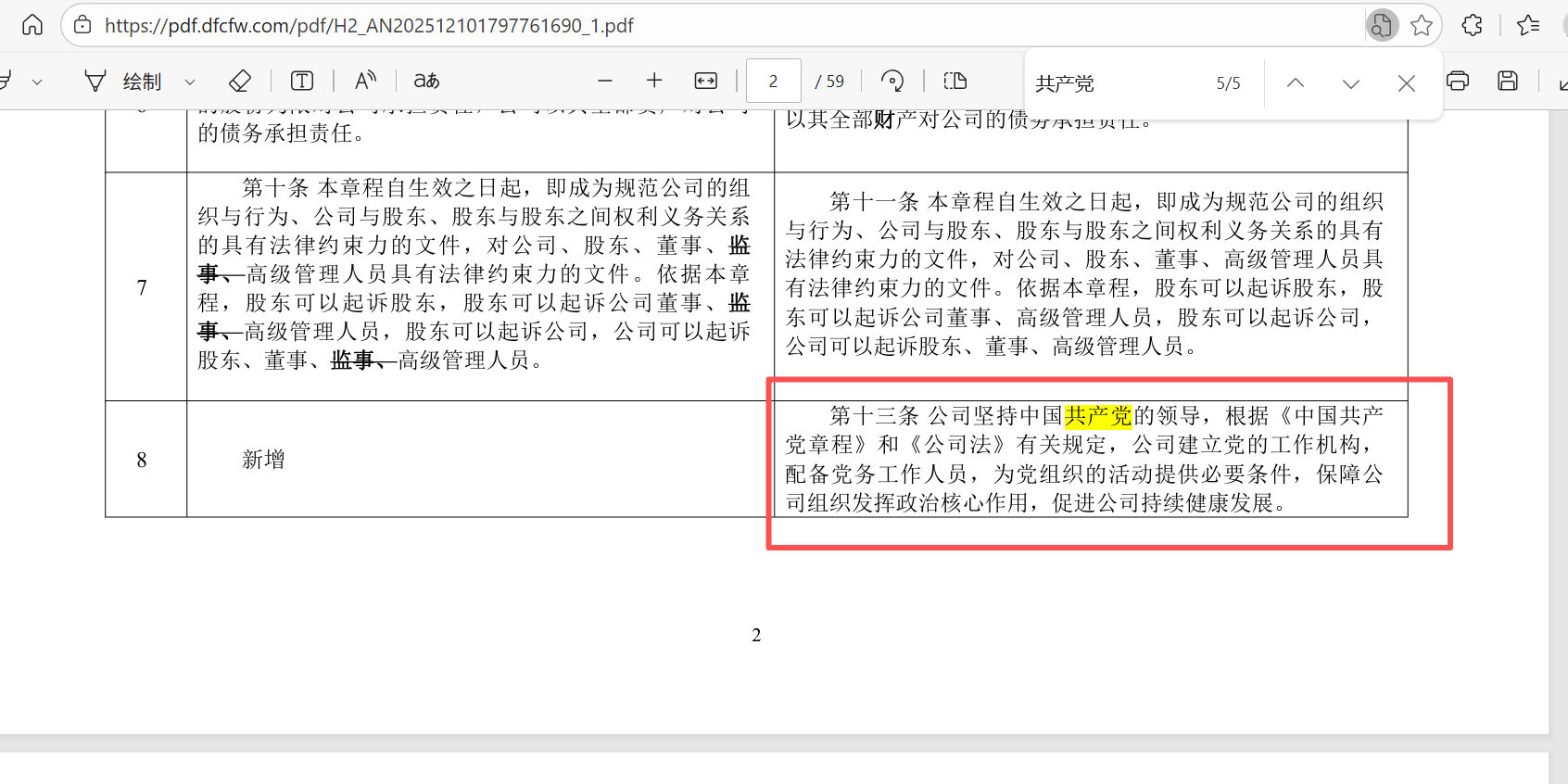View site information lock icon

pos(82,25)
